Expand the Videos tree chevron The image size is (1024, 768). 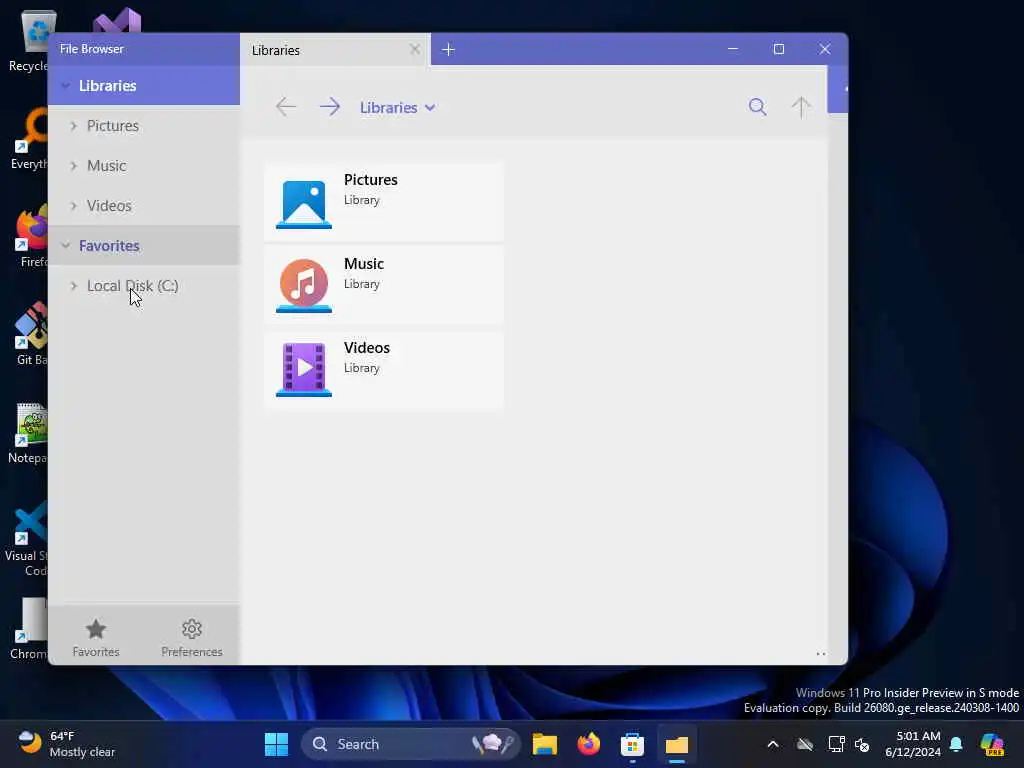[x=73, y=206]
